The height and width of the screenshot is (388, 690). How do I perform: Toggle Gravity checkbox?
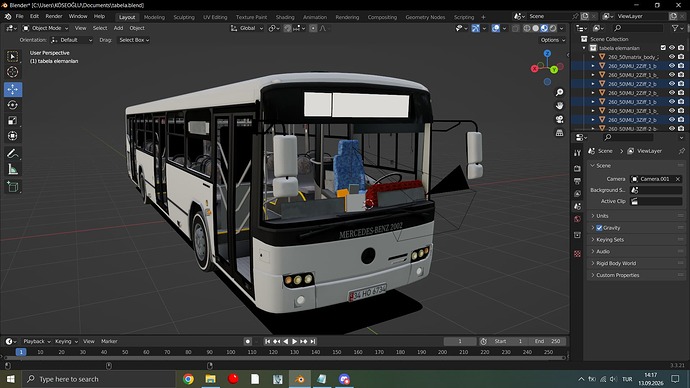[x=599, y=228]
